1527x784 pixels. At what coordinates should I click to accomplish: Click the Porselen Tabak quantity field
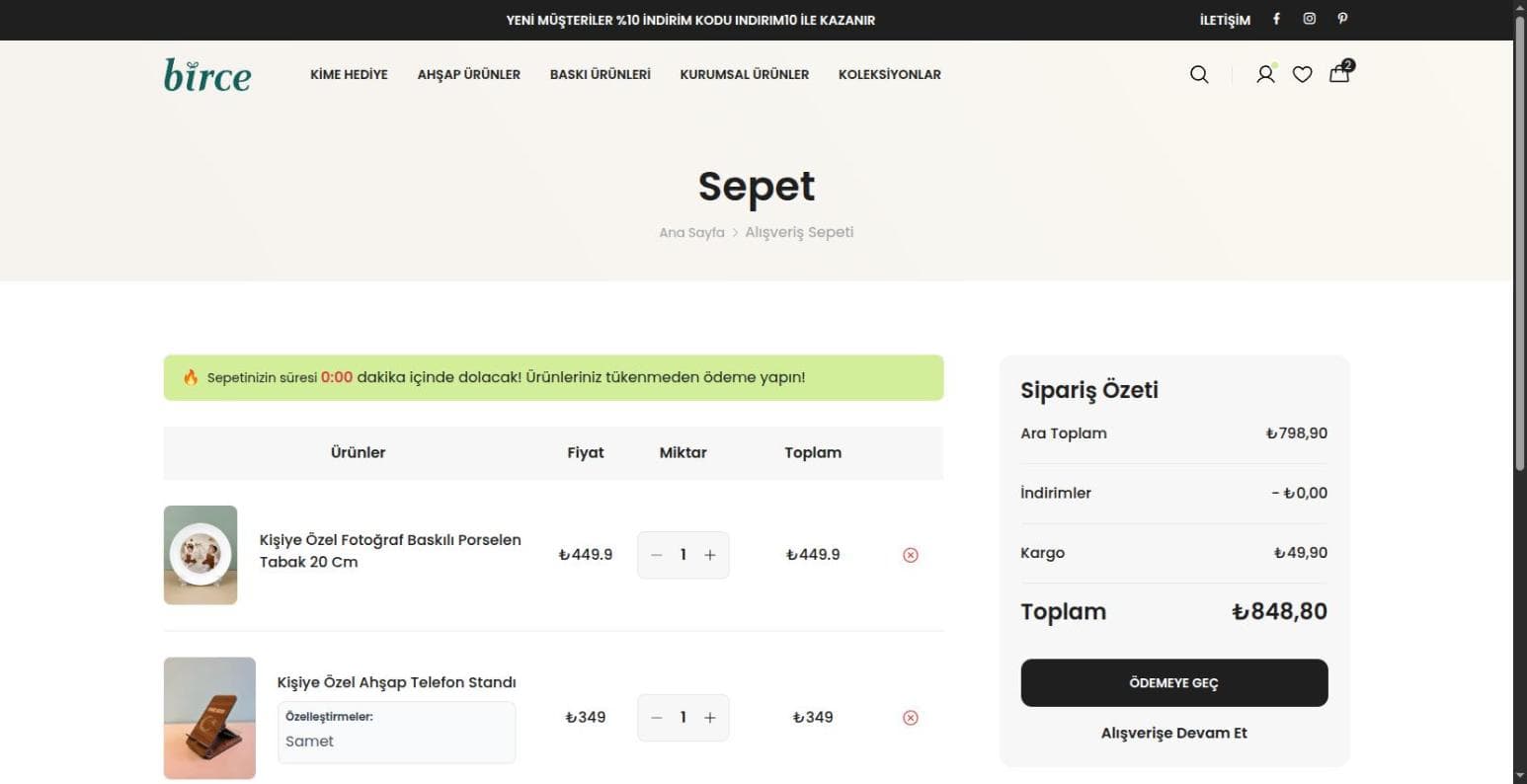tap(683, 555)
